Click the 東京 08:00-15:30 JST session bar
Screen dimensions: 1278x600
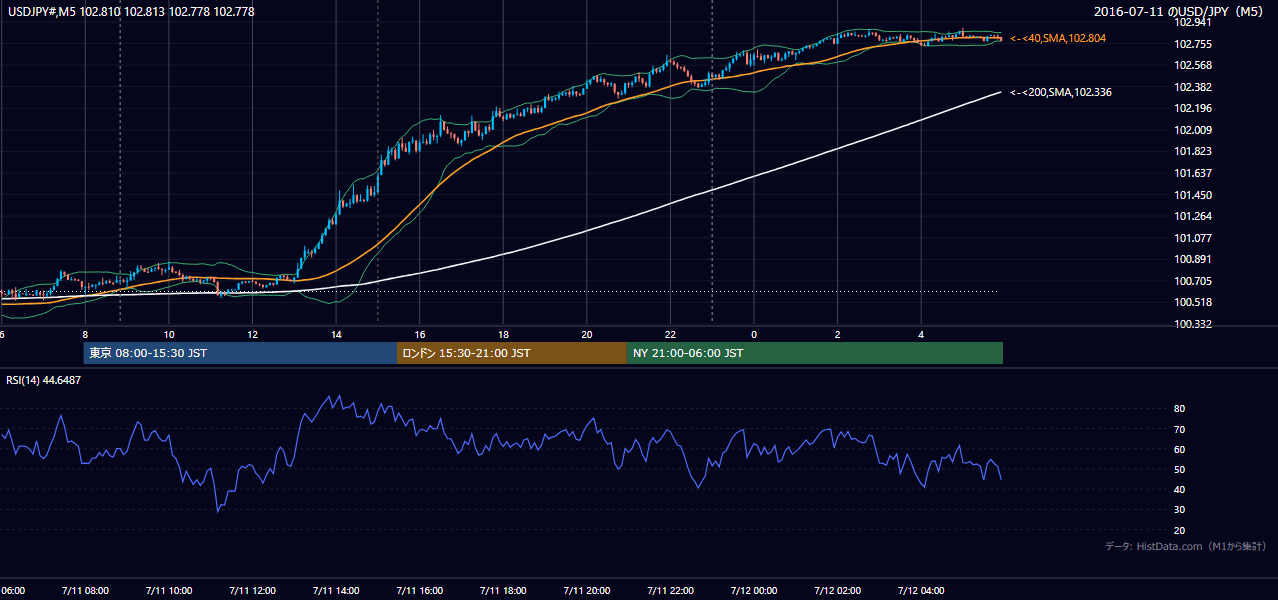[x=240, y=353]
